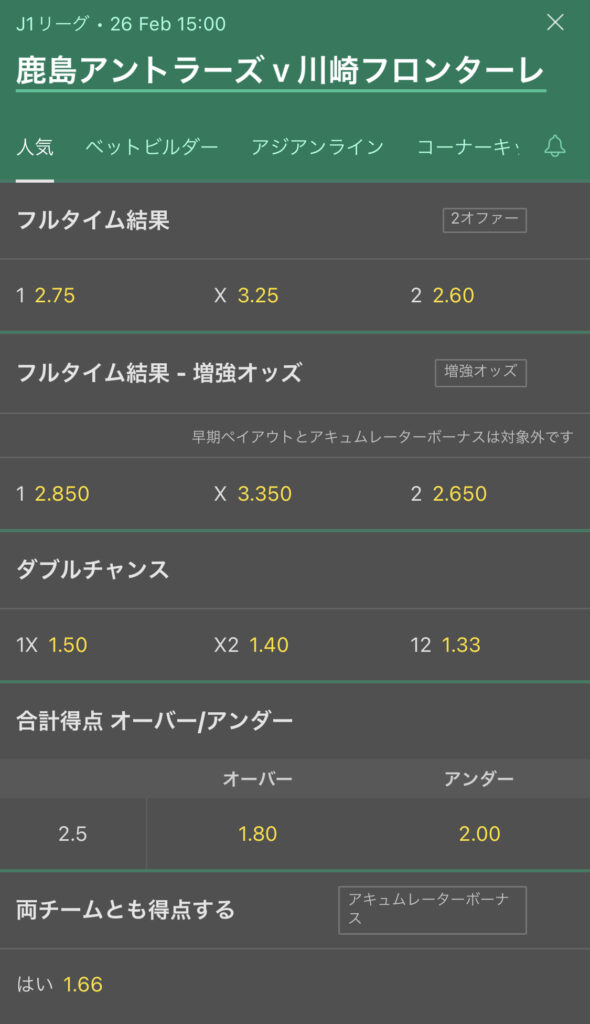This screenshot has height=1024, width=590.
Task: Choose under 2.5 goals at 2.00
Action: point(480,833)
